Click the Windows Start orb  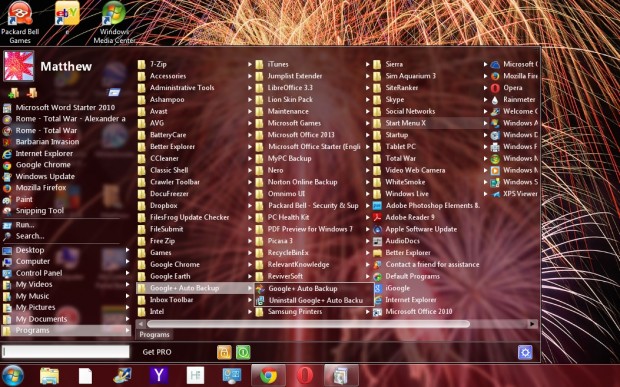pyautogui.click(x=12, y=375)
